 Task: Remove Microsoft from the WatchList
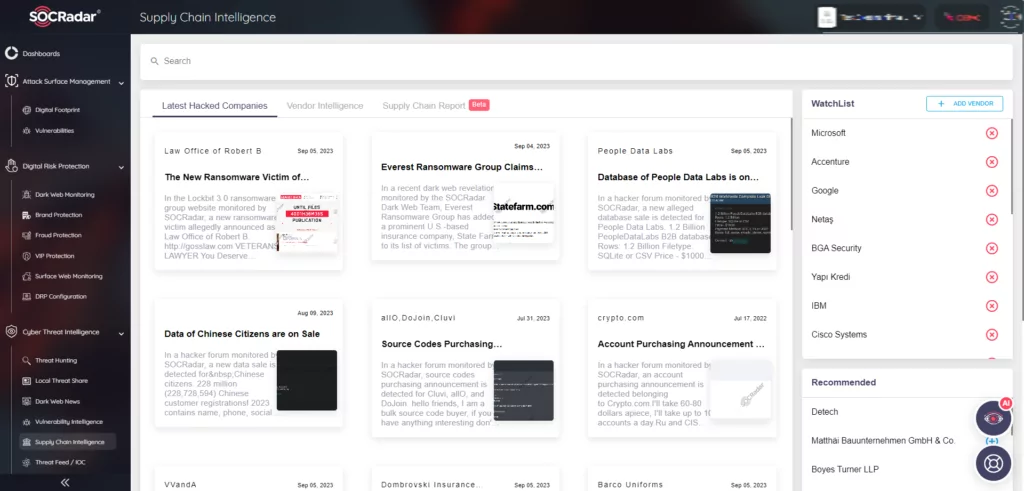(991, 133)
